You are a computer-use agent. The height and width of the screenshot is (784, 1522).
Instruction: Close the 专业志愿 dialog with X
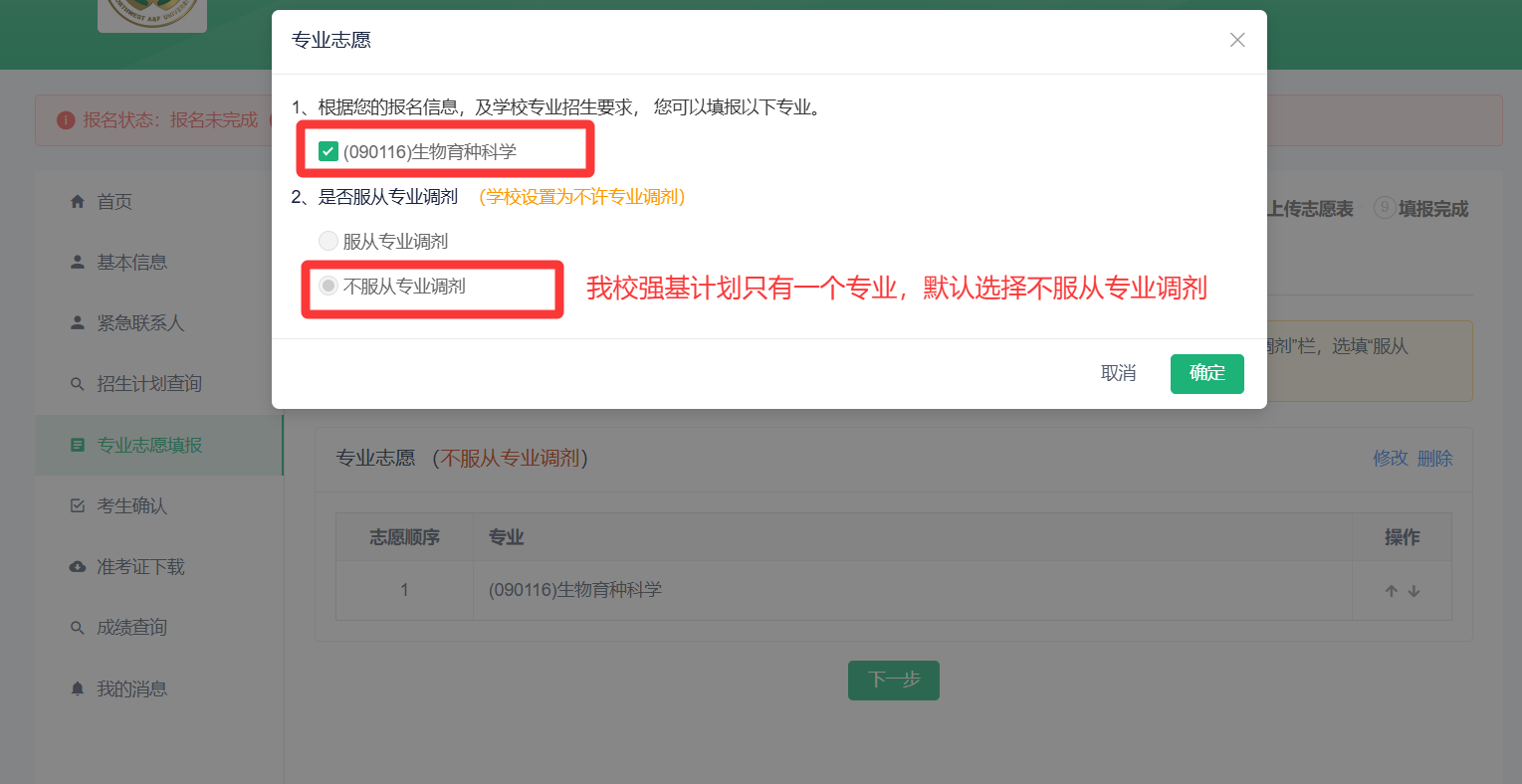click(1237, 40)
